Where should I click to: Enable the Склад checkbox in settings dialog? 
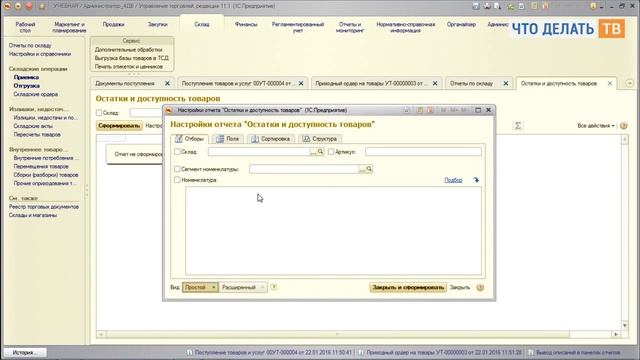(177, 151)
